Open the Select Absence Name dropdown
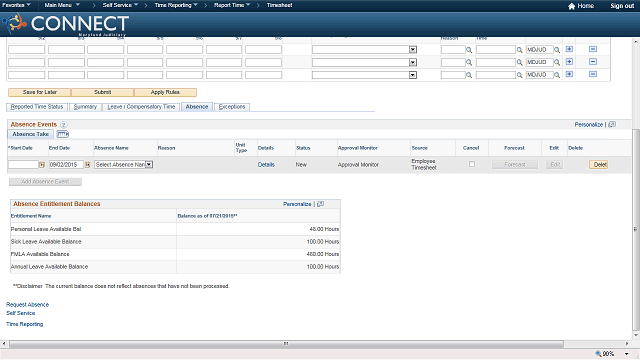This screenshot has height=360, width=640. pyautogui.click(x=124, y=164)
